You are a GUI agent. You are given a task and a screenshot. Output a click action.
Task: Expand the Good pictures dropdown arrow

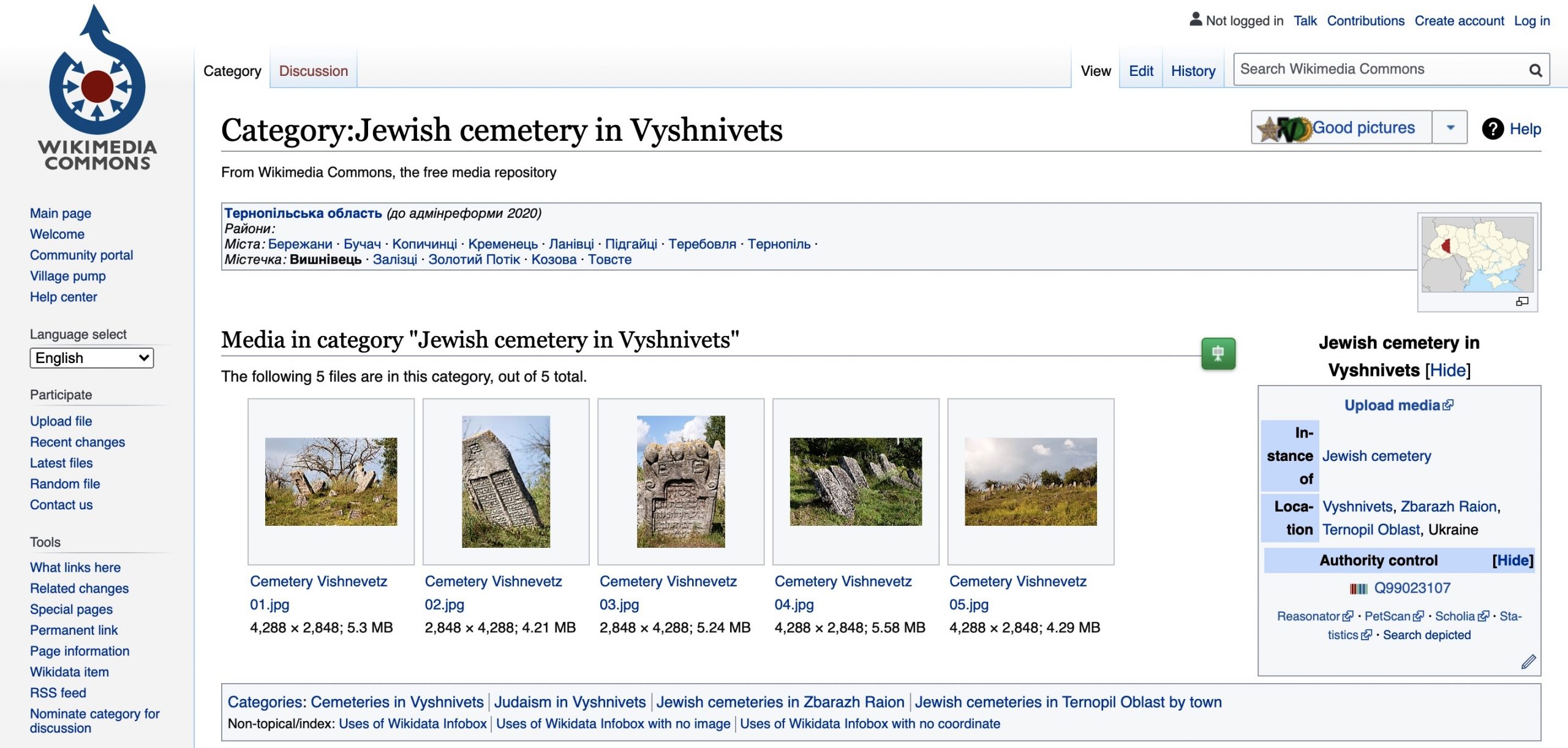1450,127
